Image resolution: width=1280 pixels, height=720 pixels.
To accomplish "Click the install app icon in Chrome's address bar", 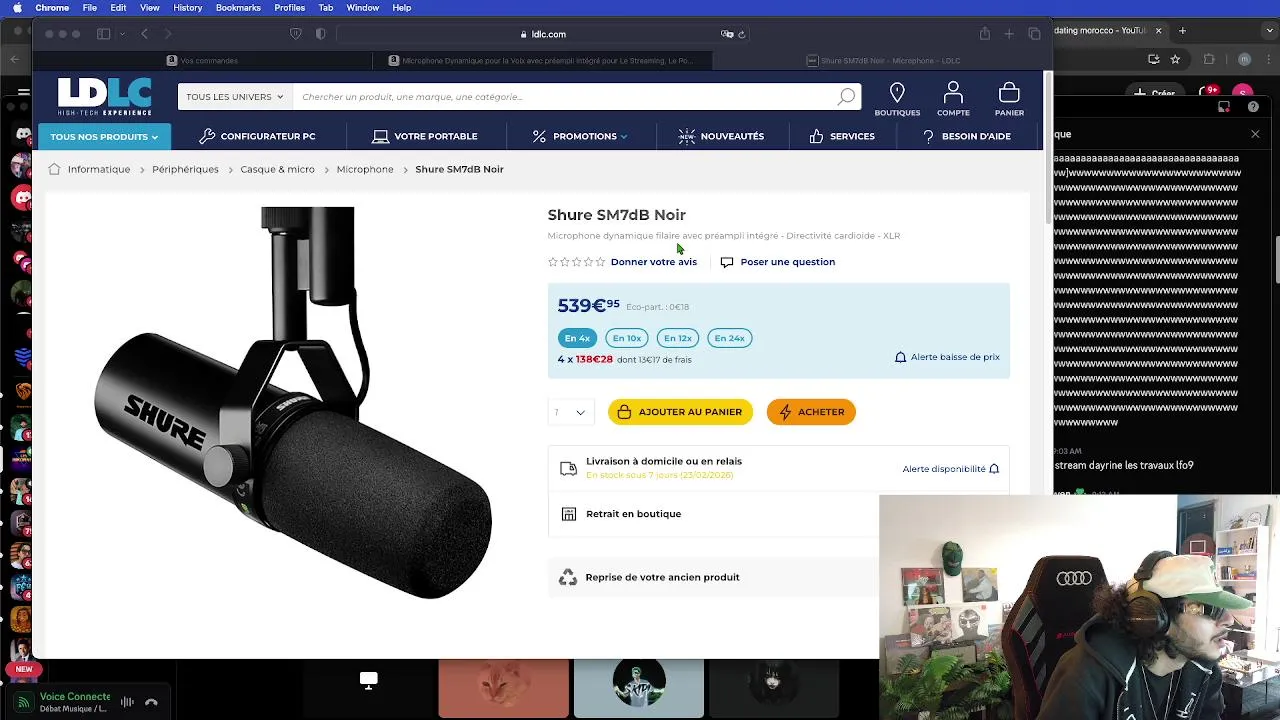I will tap(1154, 59).
